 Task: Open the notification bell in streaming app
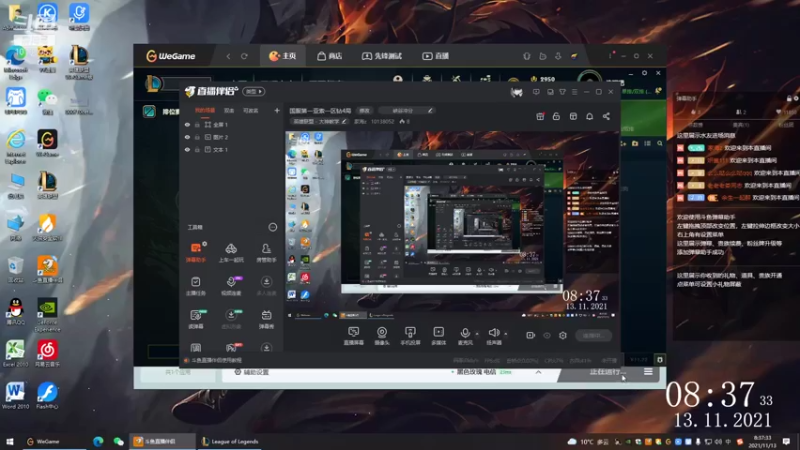click(x=589, y=116)
